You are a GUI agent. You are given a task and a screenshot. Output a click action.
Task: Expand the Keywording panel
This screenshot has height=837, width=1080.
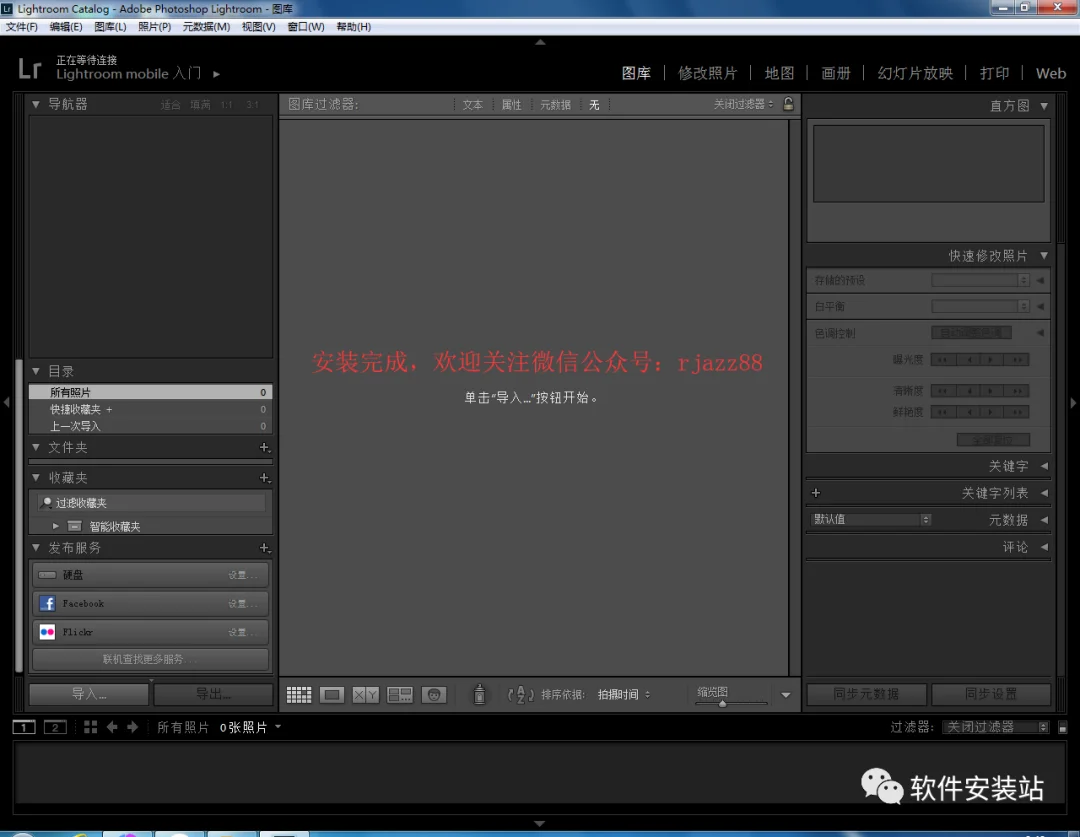pyautogui.click(x=1045, y=466)
